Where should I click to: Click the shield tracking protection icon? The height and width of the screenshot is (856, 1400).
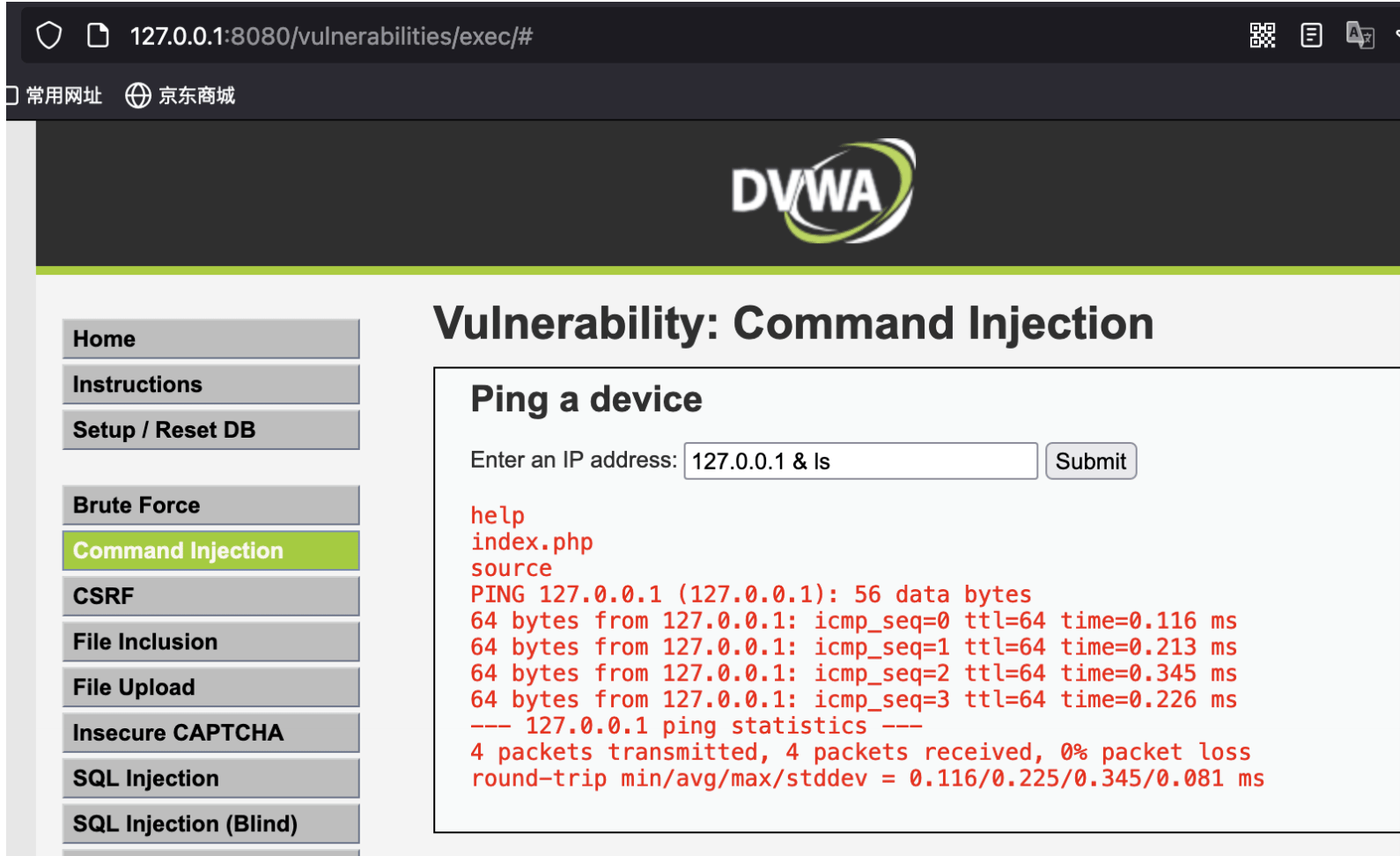point(49,36)
